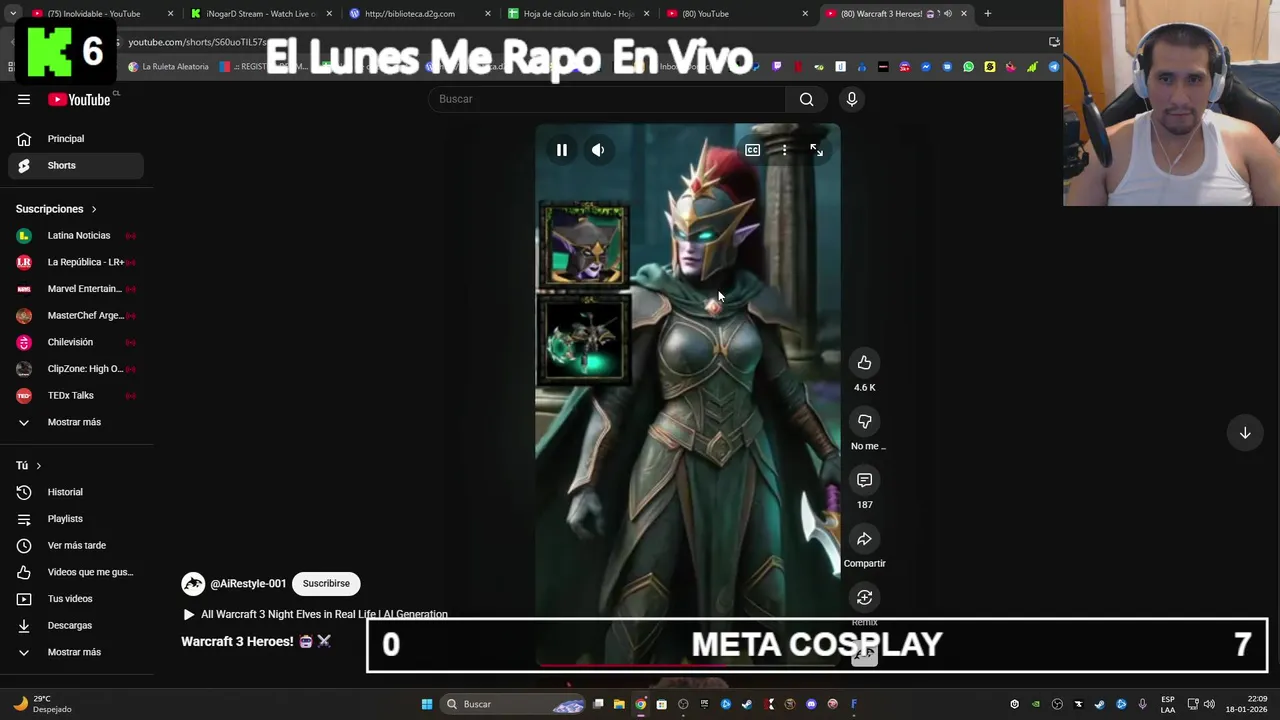Image resolution: width=1280 pixels, height=720 pixels.
Task: Open the Latina Noticias channel
Action: click(x=76, y=235)
